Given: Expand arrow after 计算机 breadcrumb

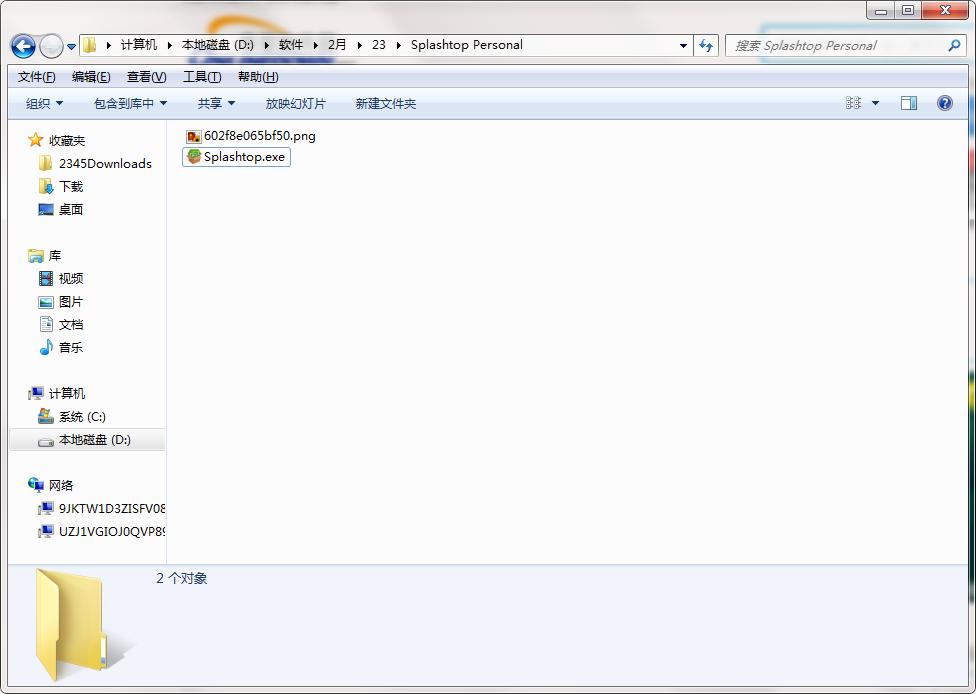Looking at the screenshot, I should tap(169, 45).
